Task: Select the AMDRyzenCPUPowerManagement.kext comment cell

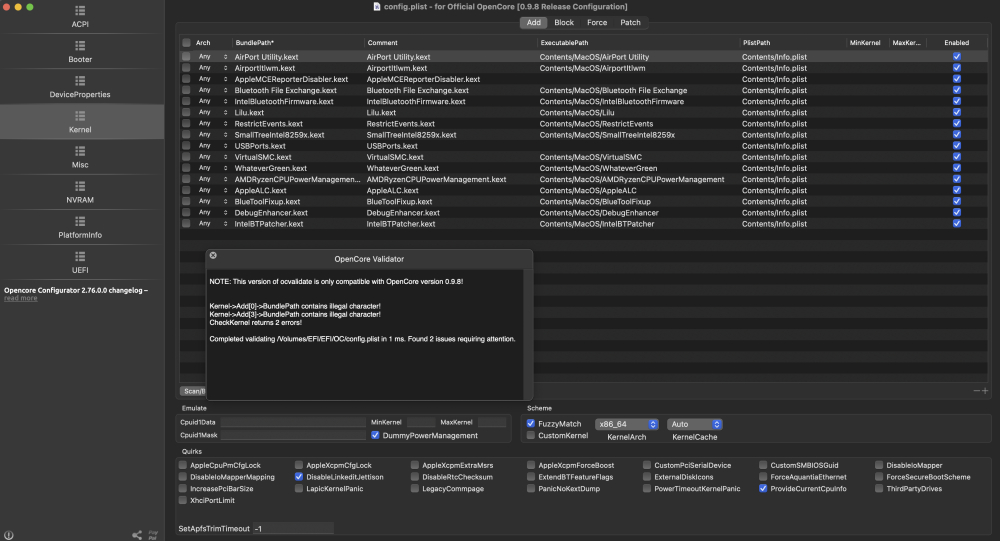Action: (436, 179)
